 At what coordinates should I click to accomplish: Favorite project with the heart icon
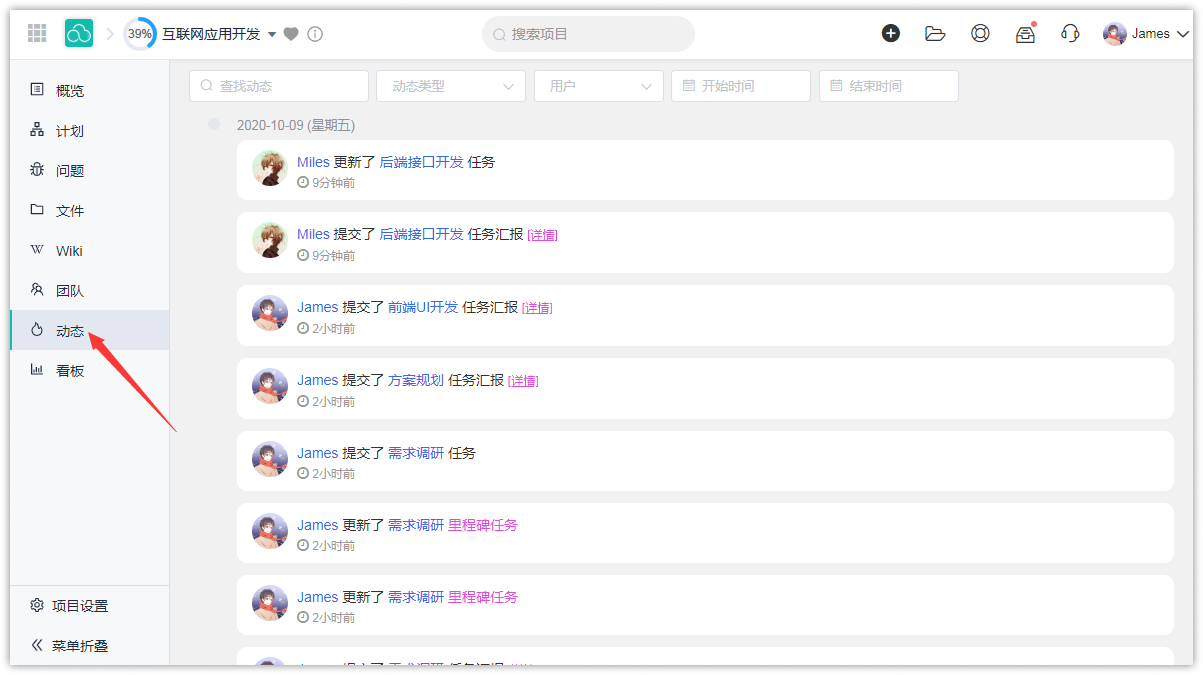pos(291,34)
